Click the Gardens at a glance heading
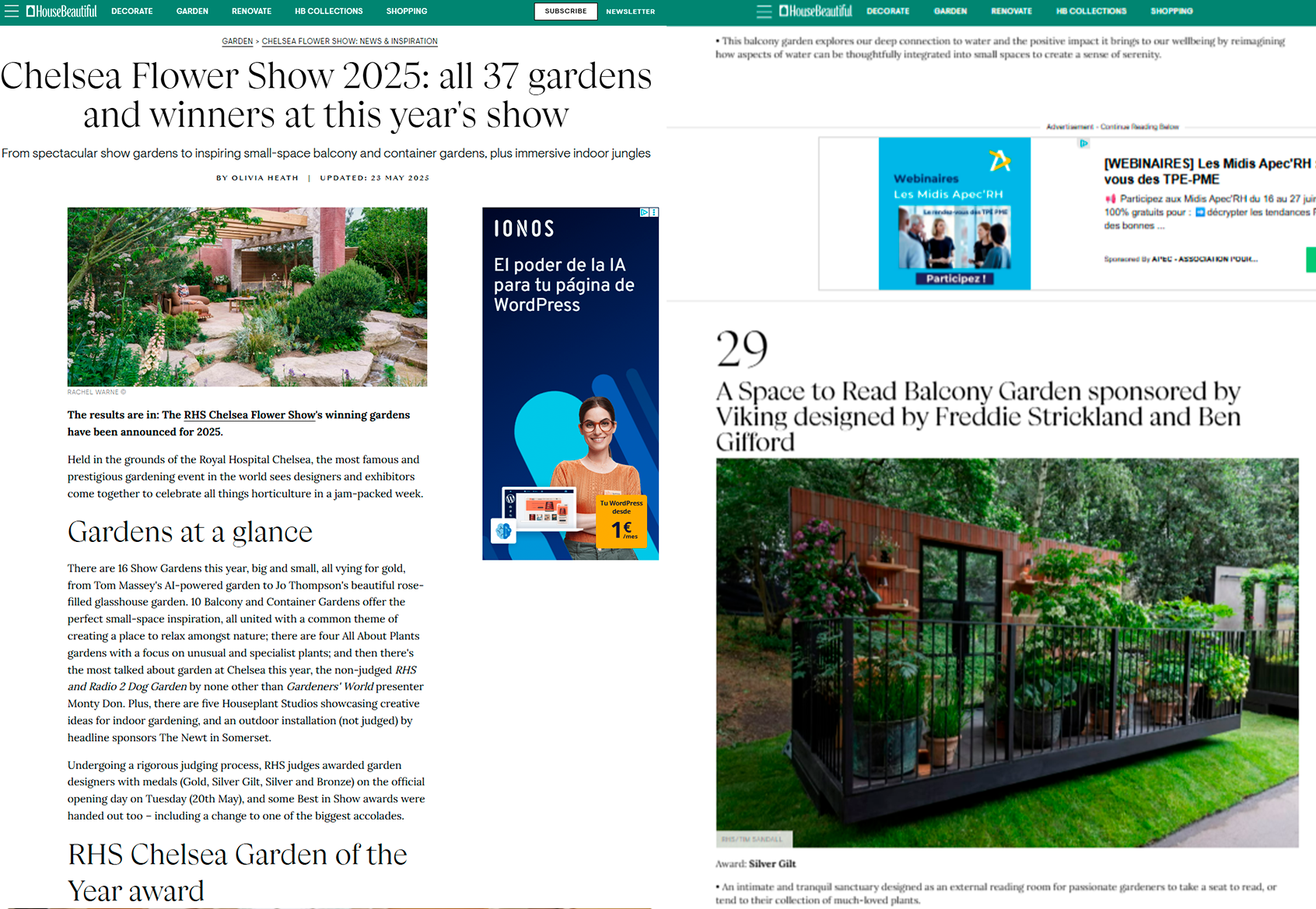The height and width of the screenshot is (909, 1316). (190, 532)
